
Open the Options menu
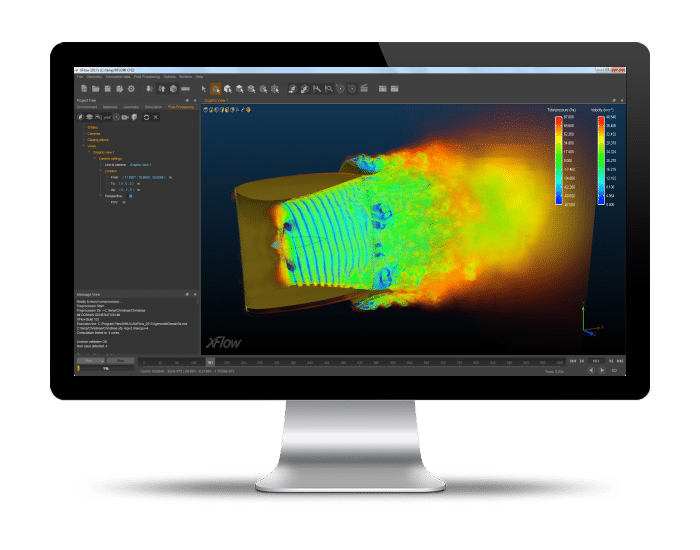169,77
